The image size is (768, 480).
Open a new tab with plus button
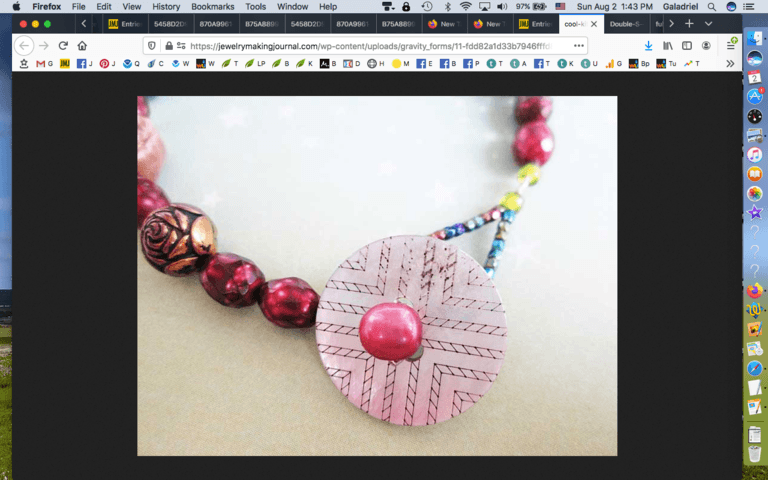click(689, 23)
